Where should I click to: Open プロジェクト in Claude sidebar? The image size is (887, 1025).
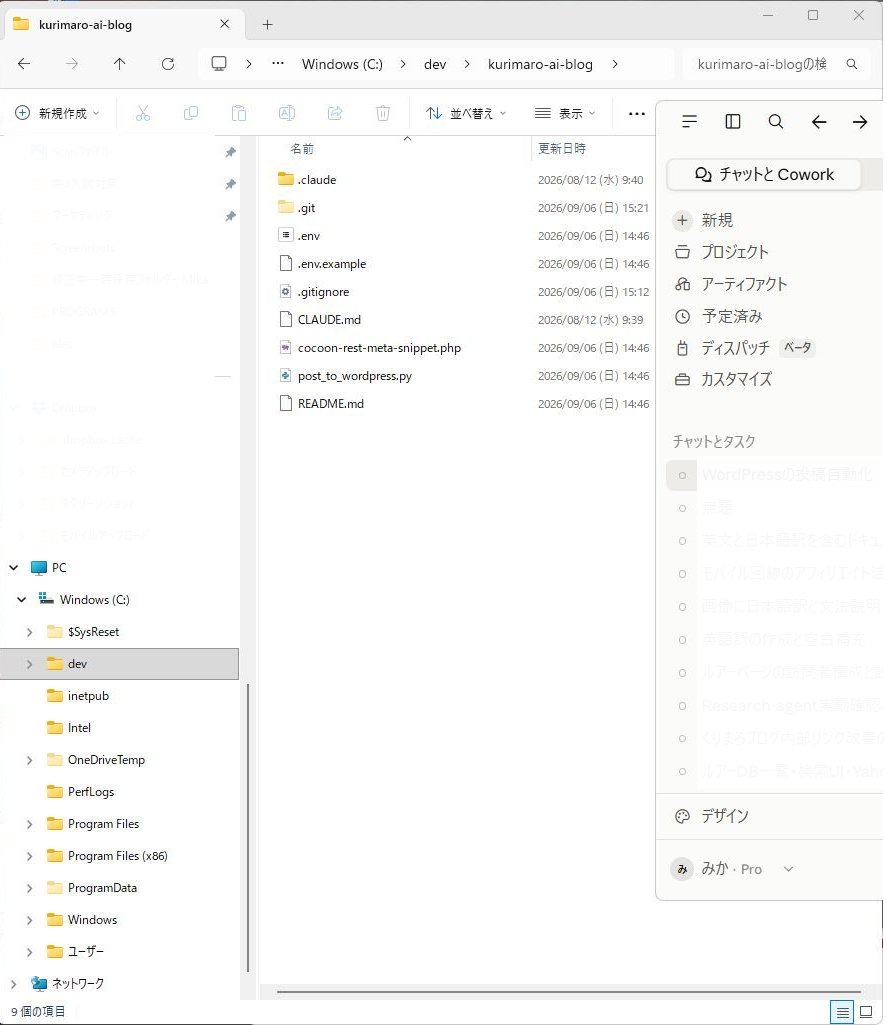pos(721,252)
